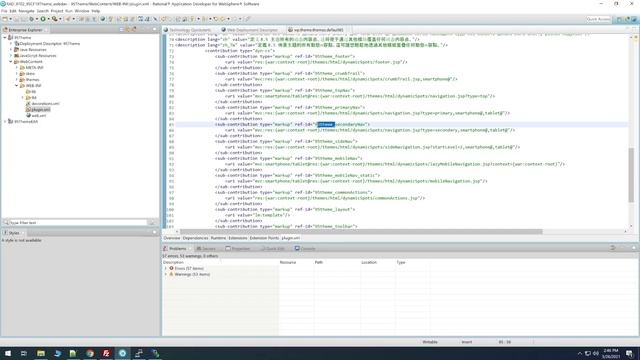
Task: Select decorations.xml file
Action: click(x=45, y=104)
